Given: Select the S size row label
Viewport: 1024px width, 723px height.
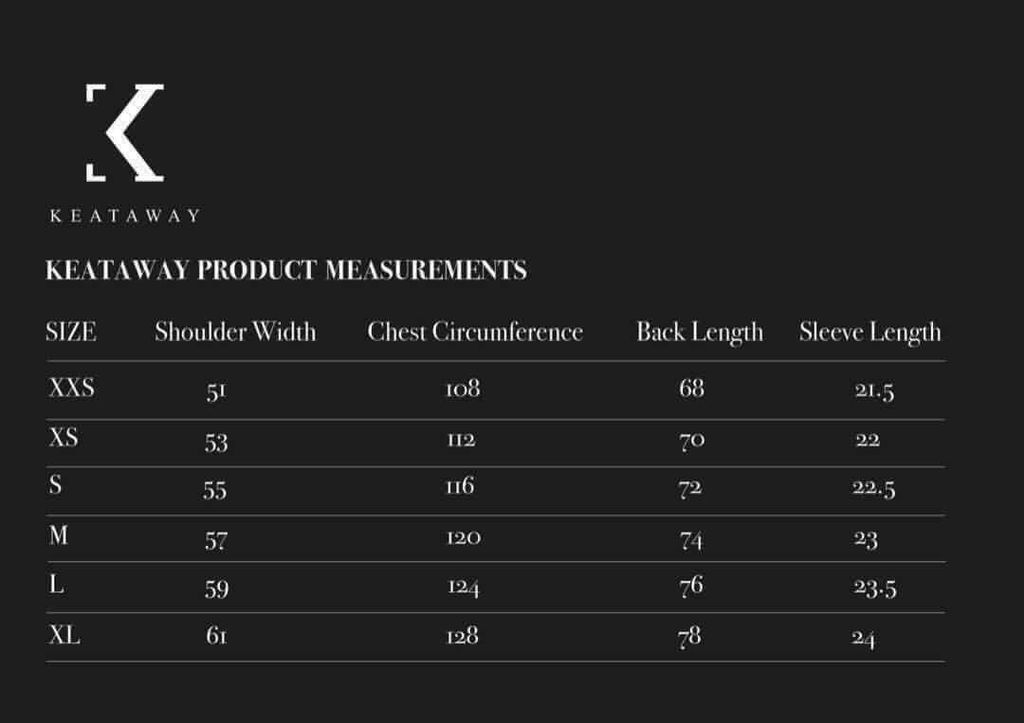Looking at the screenshot, I should click(x=56, y=485).
